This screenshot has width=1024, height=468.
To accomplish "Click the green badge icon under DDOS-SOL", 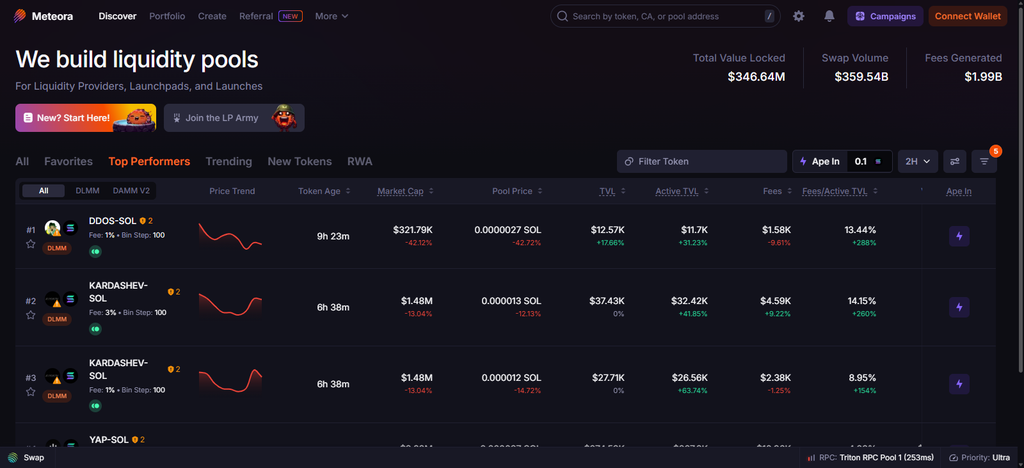I will coord(95,251).
